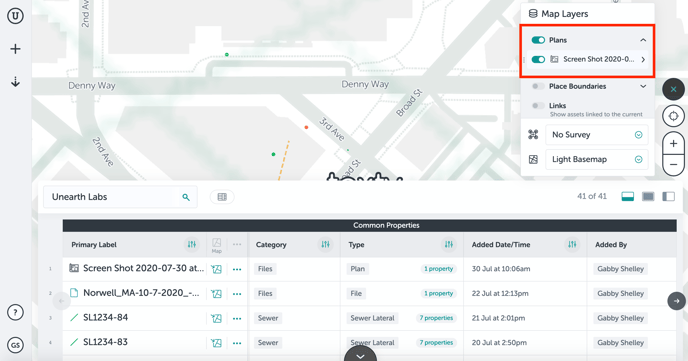Open the Screen Shot 2020-07-30 asset

point(143,268)
